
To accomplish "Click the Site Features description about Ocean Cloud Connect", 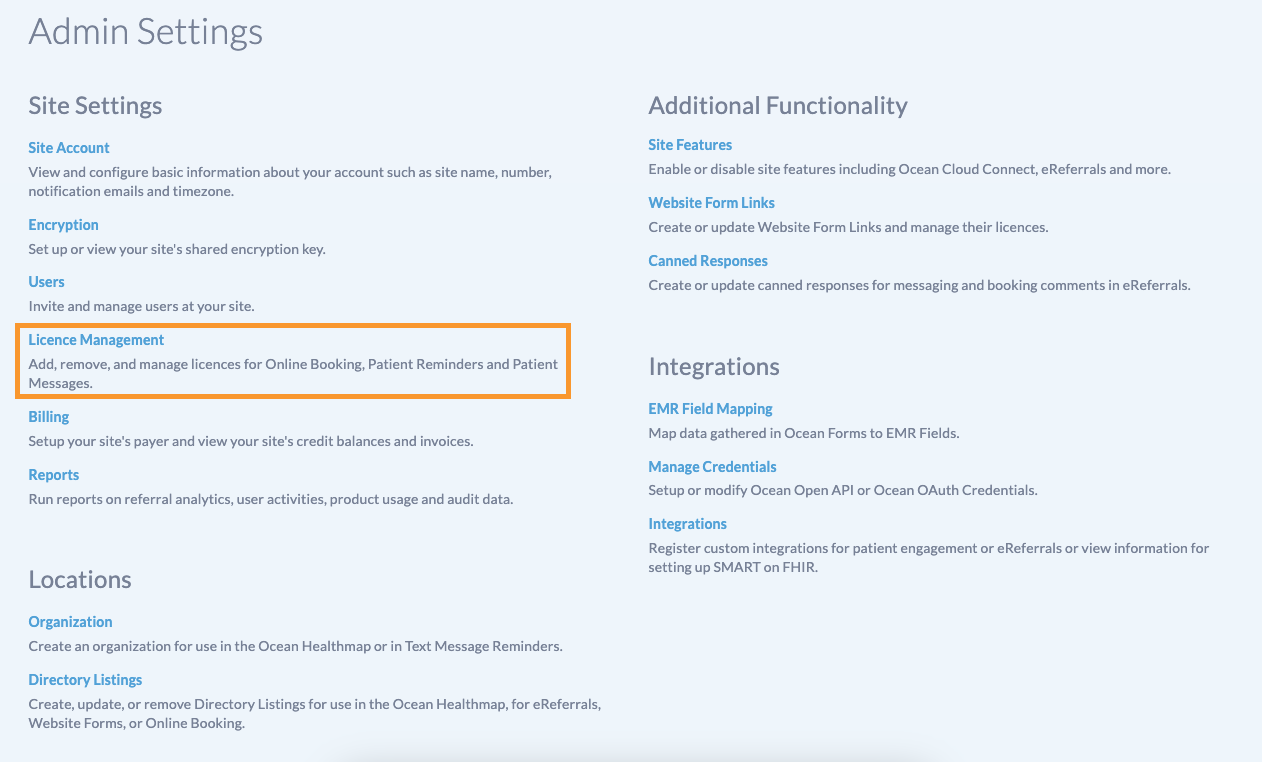I will 909,169.
